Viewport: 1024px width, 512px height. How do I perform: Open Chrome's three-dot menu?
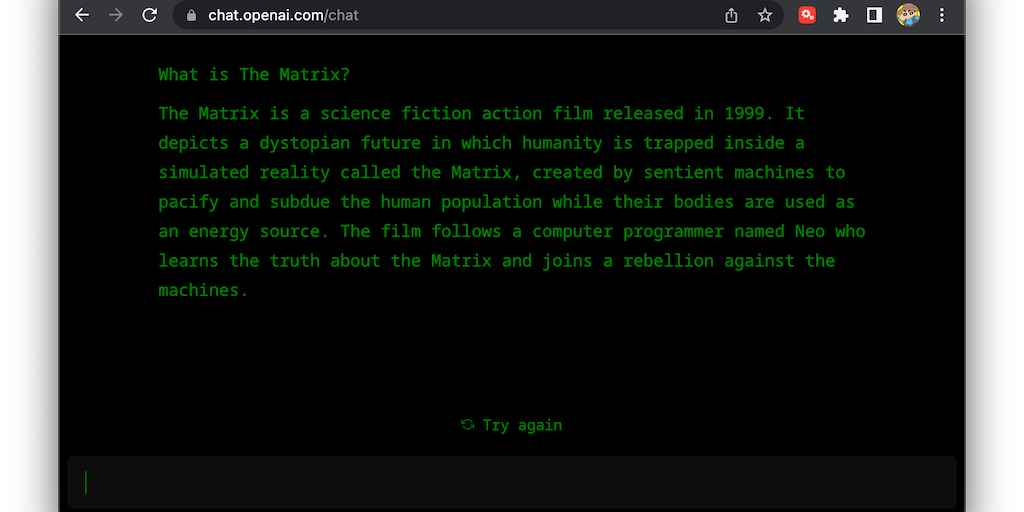coord(942,15)
